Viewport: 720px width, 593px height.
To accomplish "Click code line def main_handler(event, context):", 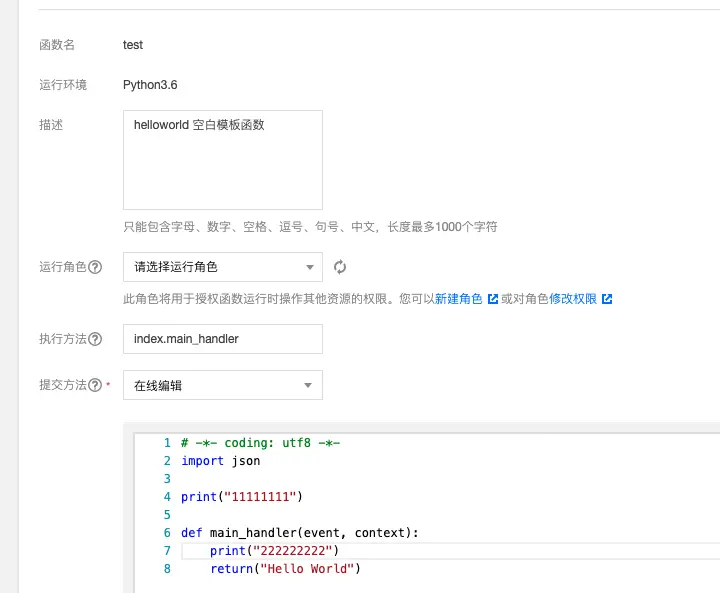I will coord(299,533).
